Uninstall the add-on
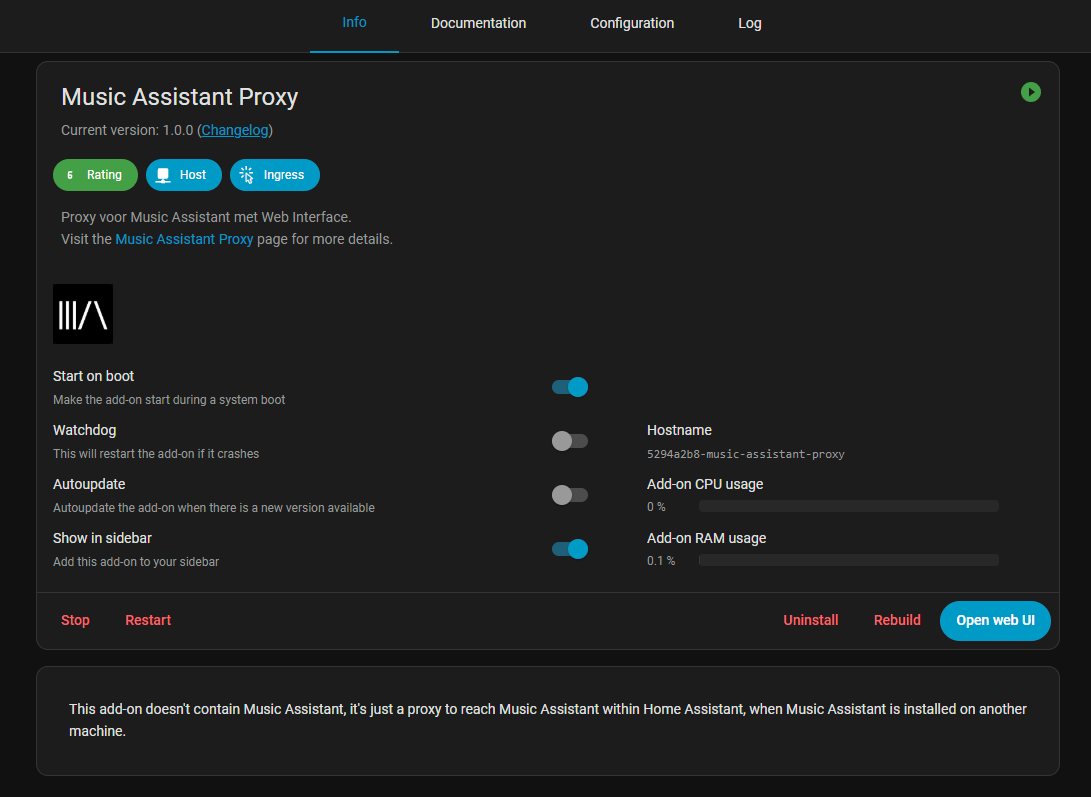 pyautogui.click(x=811, y=620)
